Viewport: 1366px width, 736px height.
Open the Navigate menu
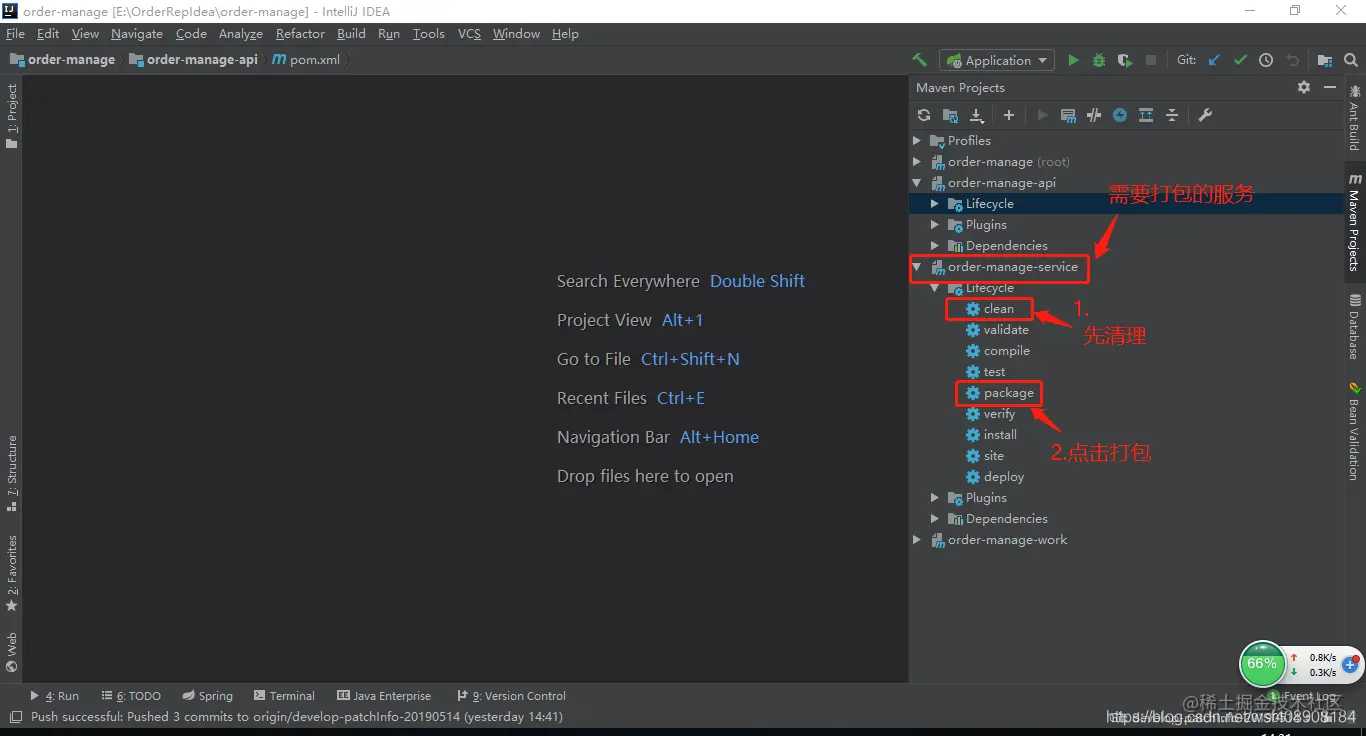(x=137, y=34)
